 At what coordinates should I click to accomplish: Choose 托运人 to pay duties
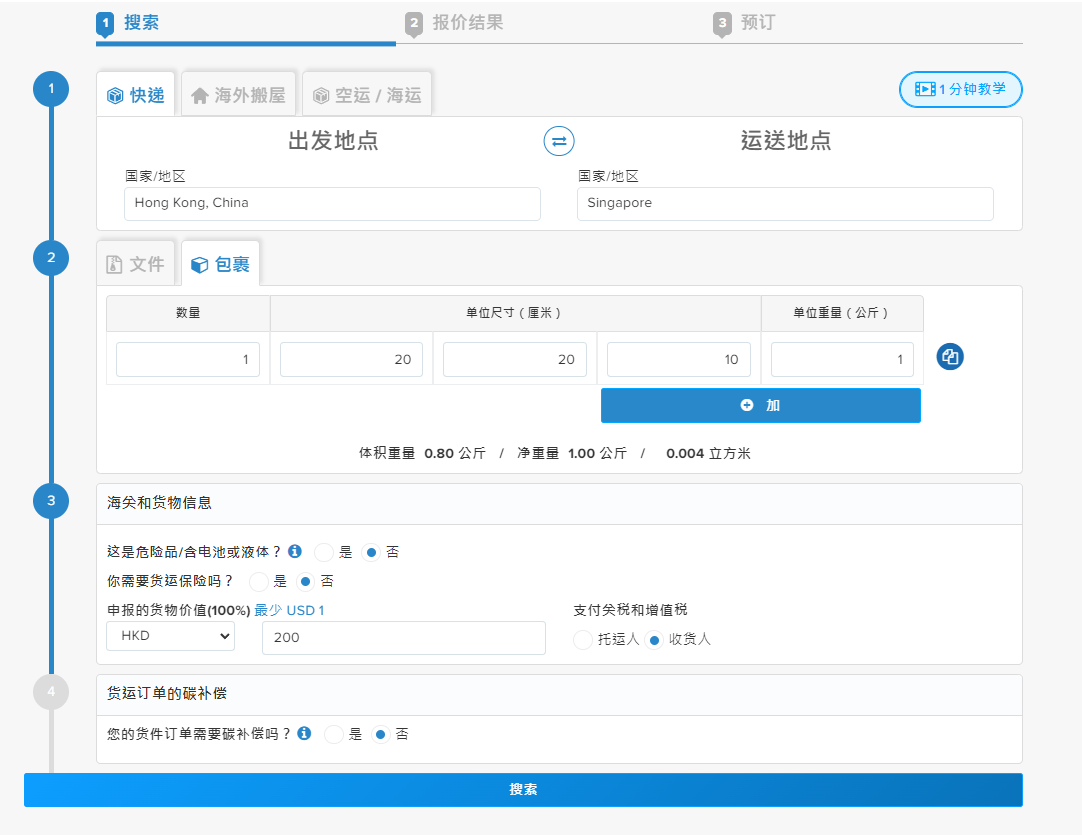point(583,640)
